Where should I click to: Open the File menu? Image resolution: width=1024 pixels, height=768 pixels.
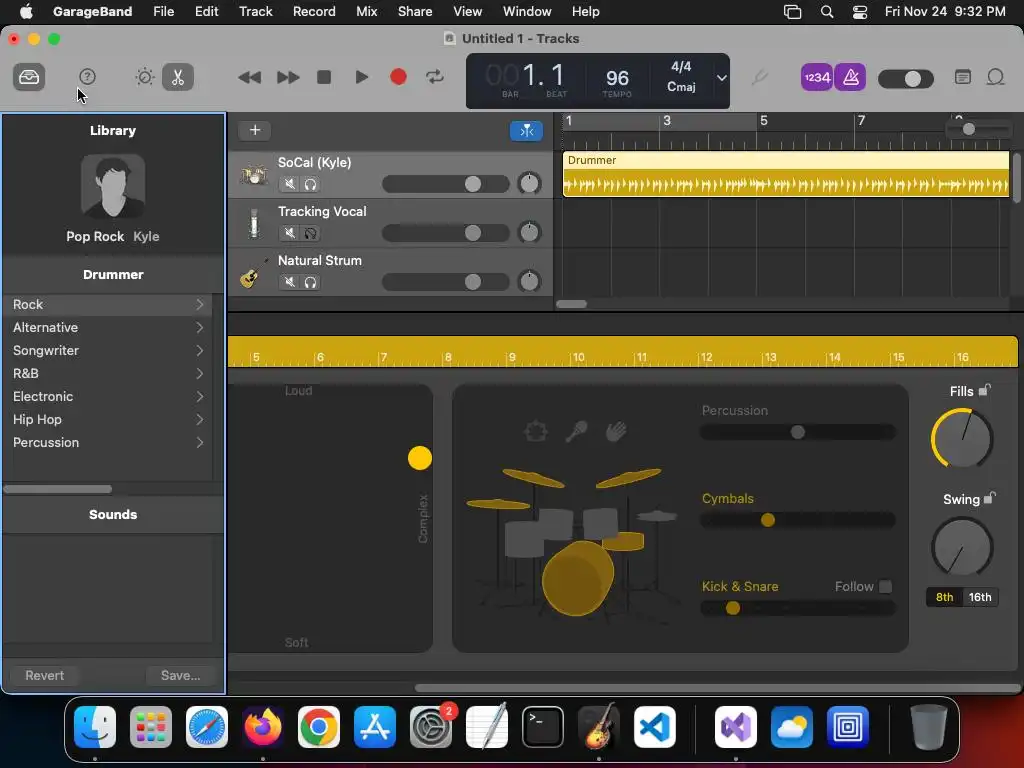163,11
